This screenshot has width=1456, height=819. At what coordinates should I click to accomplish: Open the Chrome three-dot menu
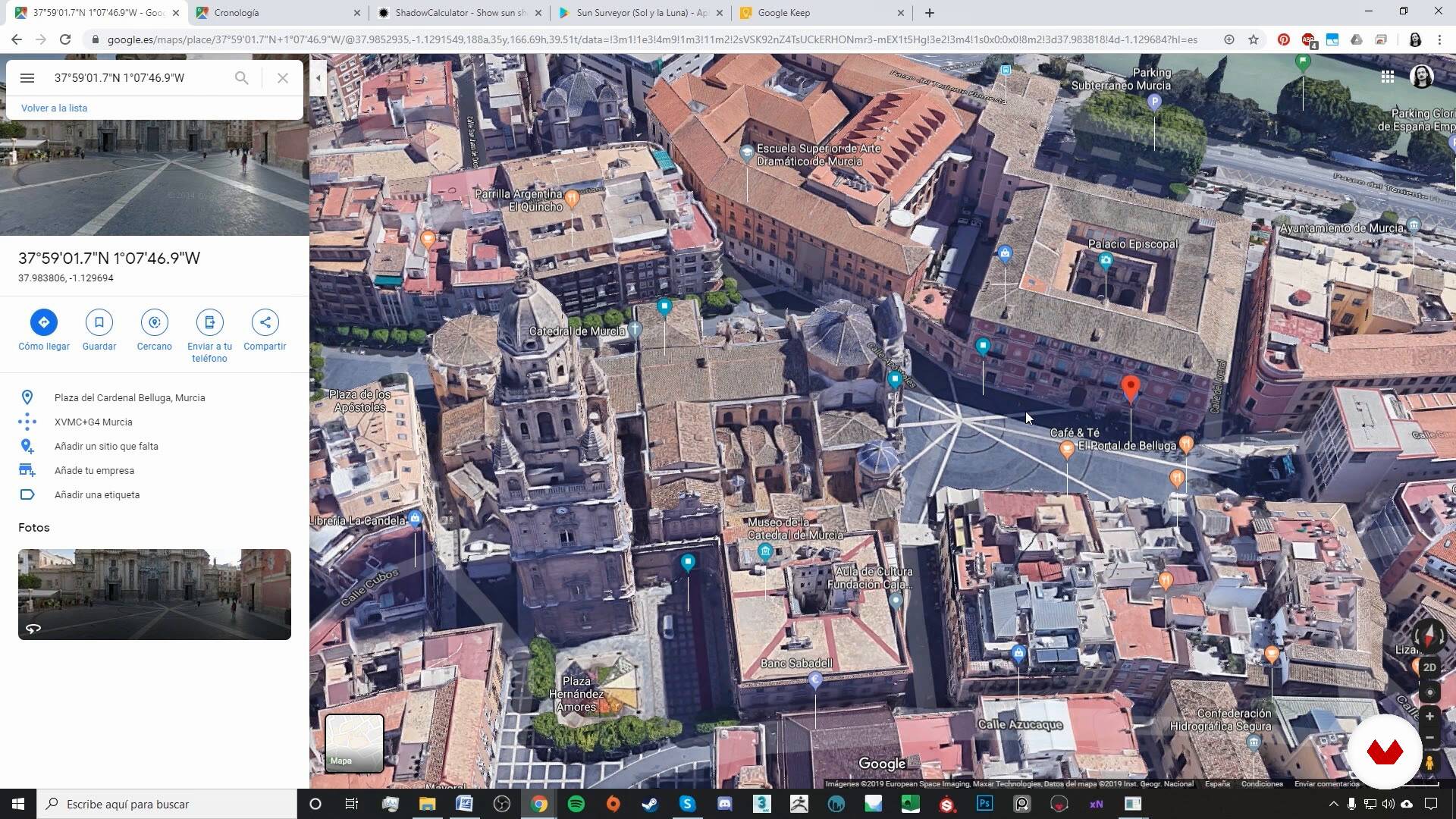[1439, 39]
